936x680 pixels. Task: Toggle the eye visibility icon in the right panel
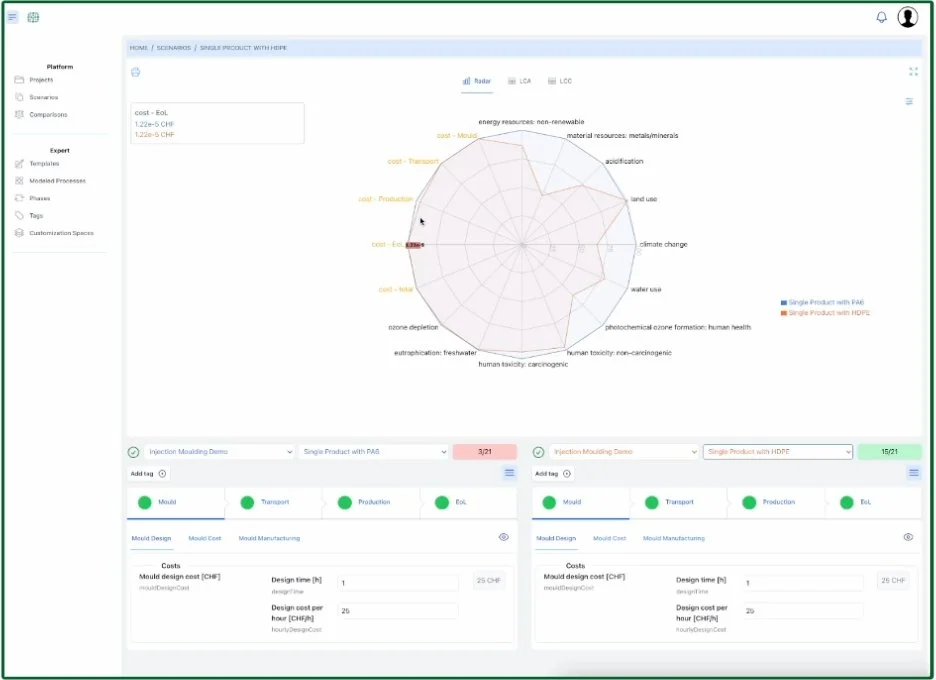pyautogui.click(x=908, y=537)
